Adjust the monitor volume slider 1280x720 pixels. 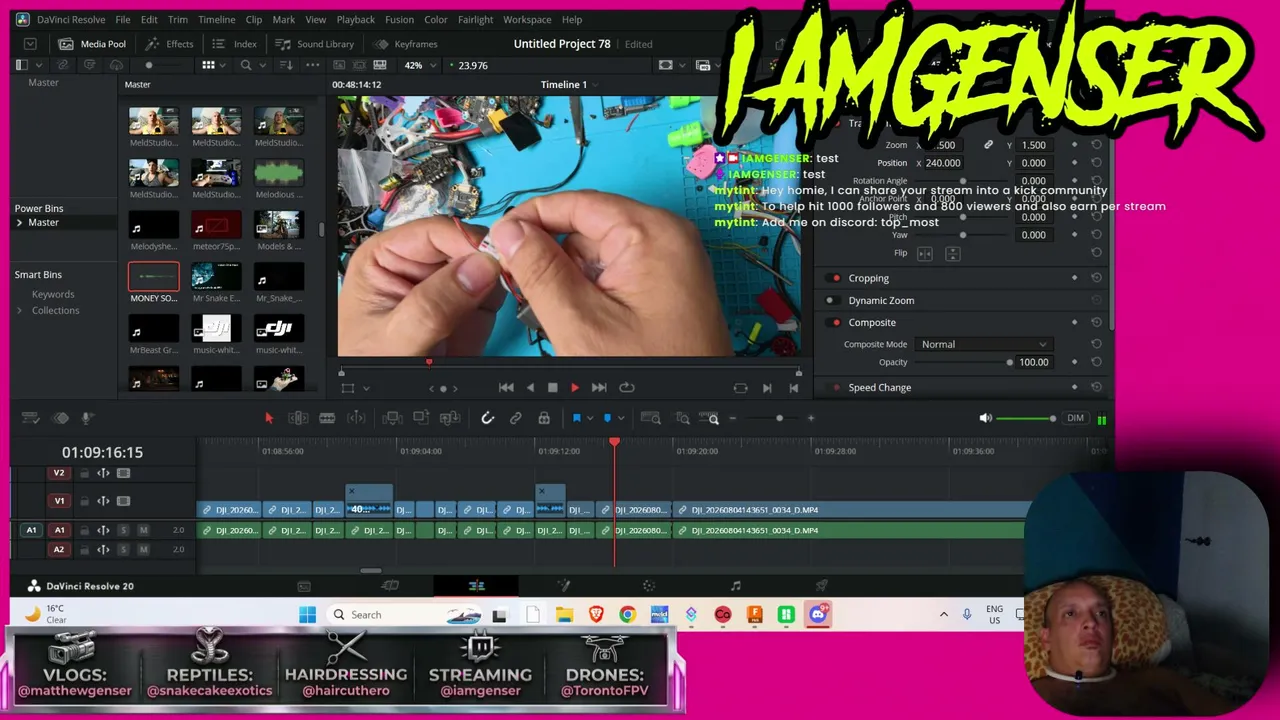pyautogui.click(x=1026, y=418)
